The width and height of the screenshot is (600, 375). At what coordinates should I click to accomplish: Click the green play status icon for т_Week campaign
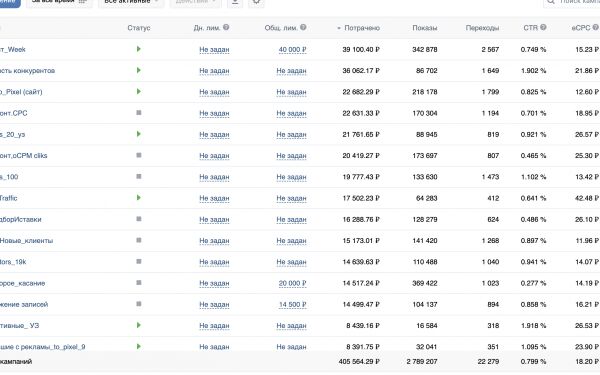tap(139, 49)
